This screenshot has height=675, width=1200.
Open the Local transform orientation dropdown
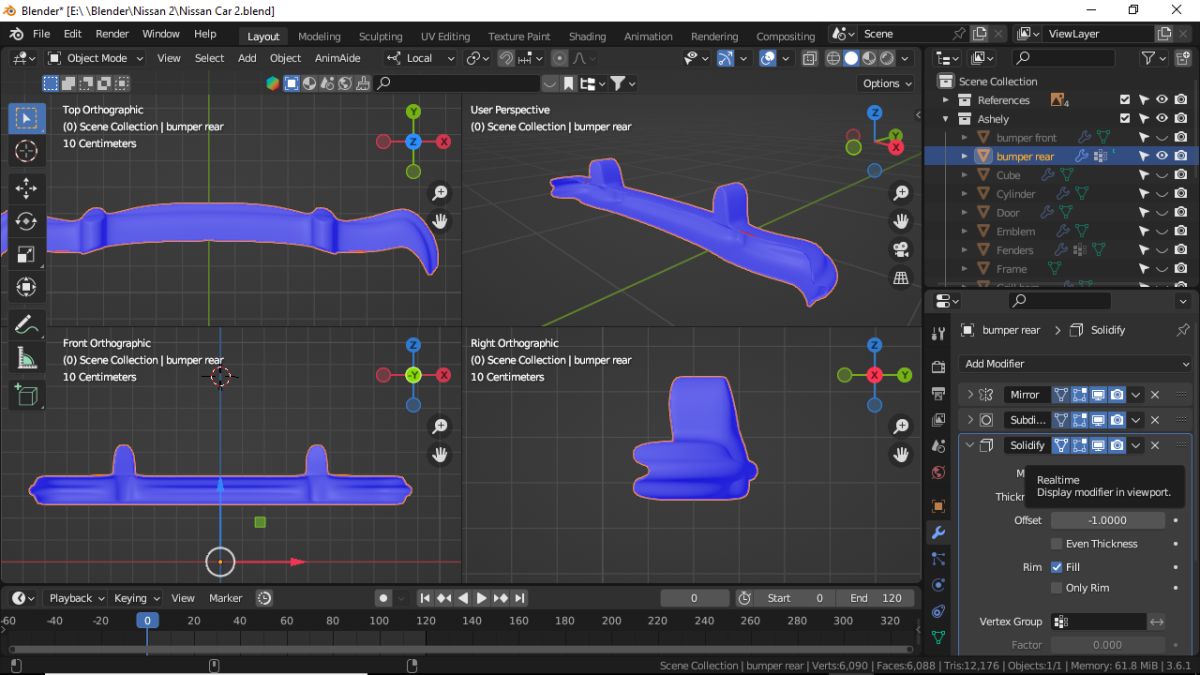point(421,58)
